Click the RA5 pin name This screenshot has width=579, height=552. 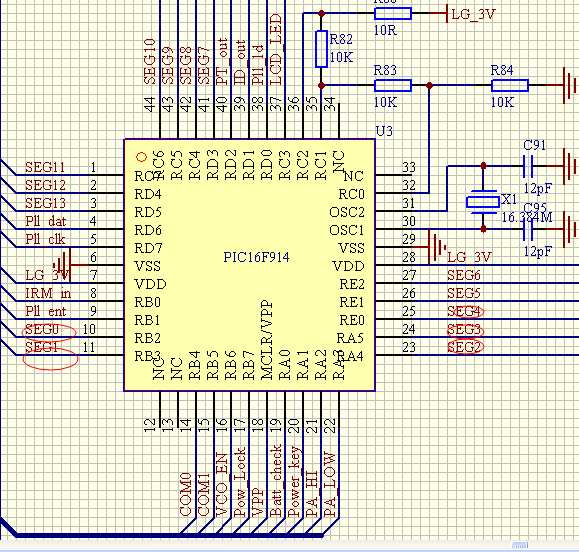tap(350, 338)
